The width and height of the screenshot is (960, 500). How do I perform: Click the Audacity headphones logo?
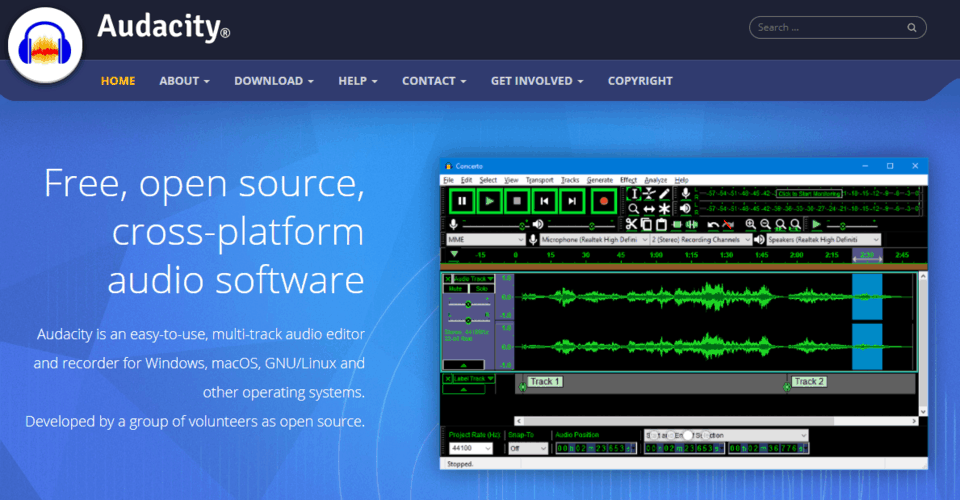45,45
